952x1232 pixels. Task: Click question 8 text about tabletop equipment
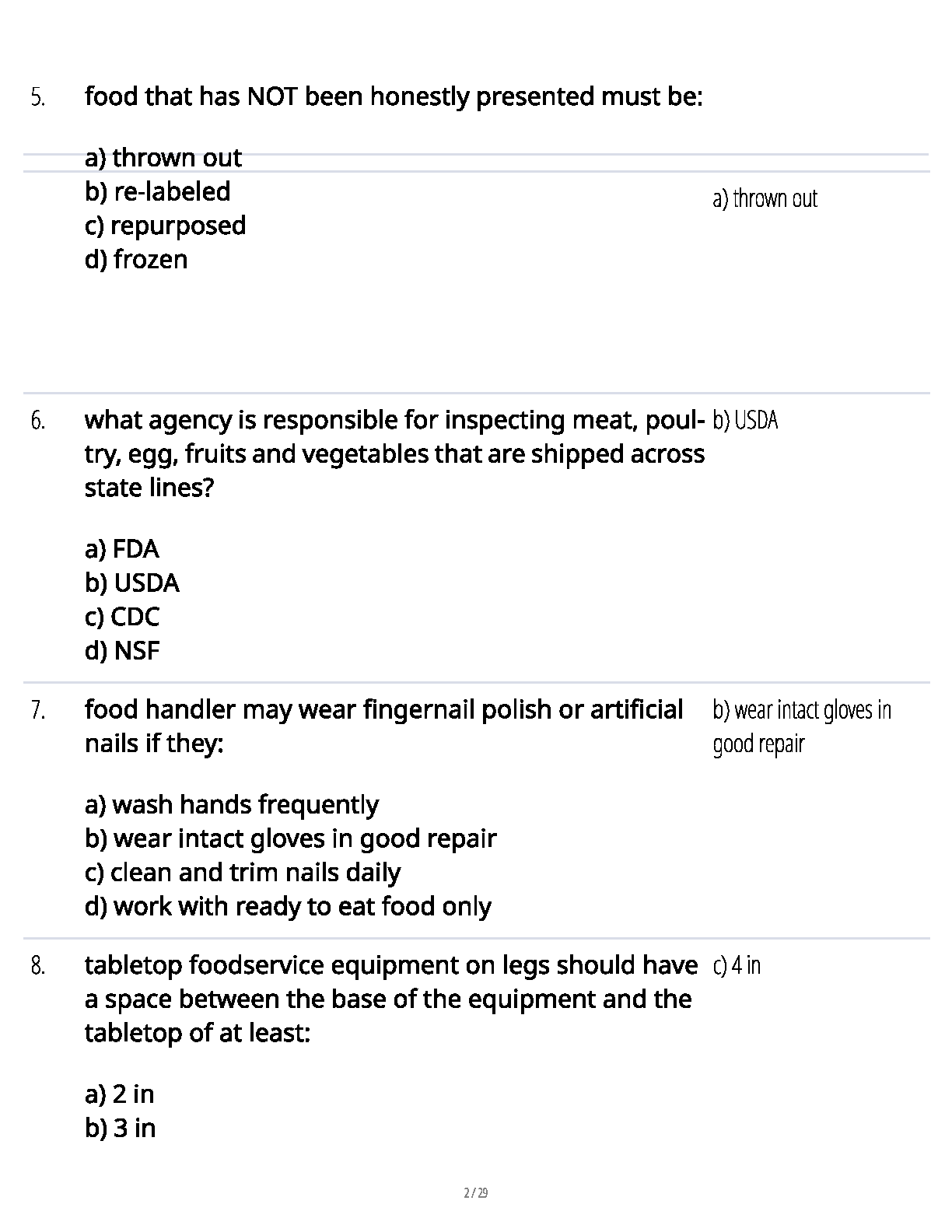click(390, 999)
